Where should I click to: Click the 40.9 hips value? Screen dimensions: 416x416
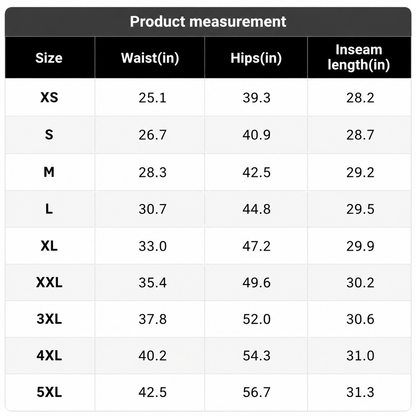pos(256,135)
